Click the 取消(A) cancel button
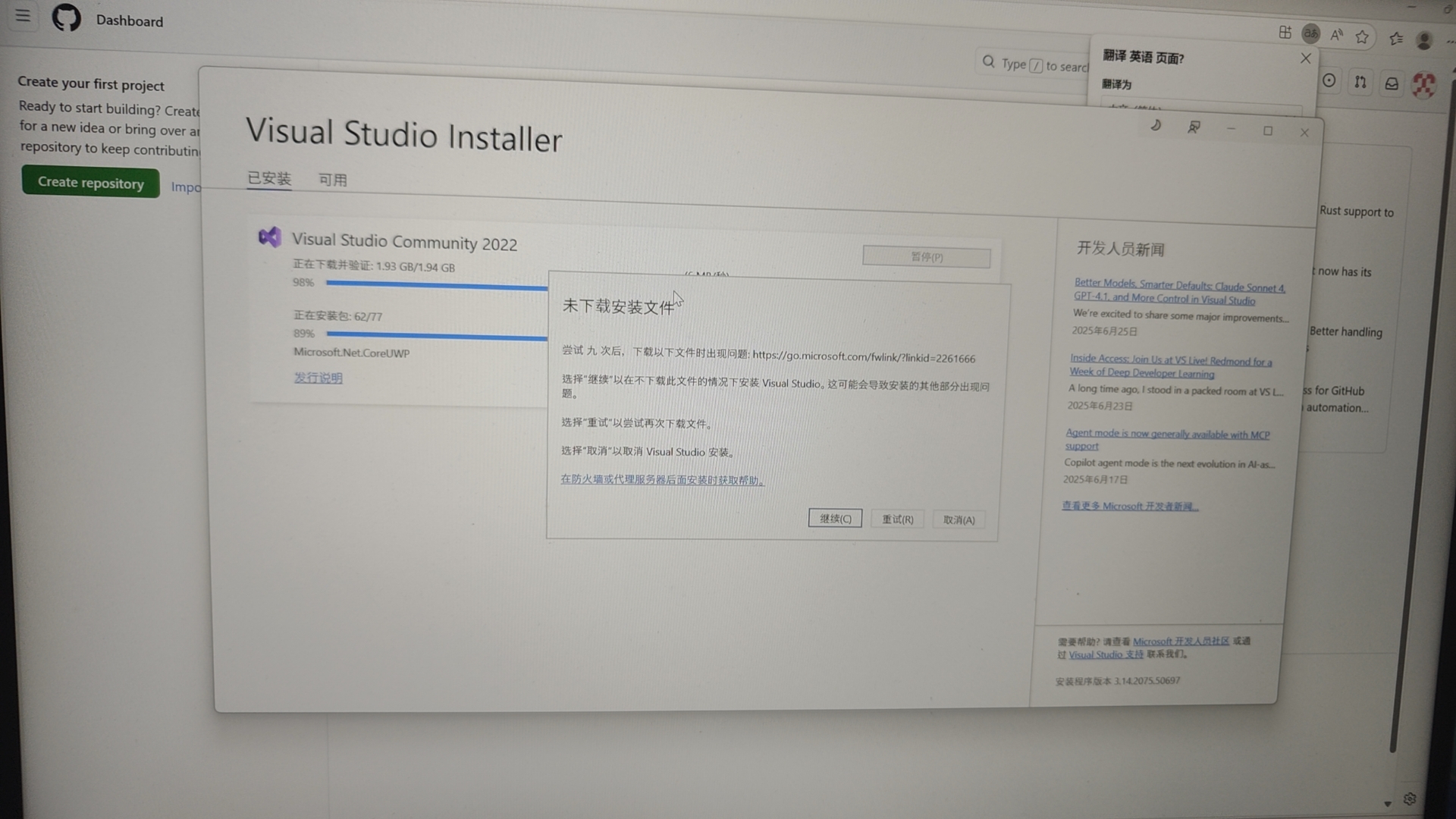The height and width of the screenshot is (819, 1456). (x=959, y=520)
